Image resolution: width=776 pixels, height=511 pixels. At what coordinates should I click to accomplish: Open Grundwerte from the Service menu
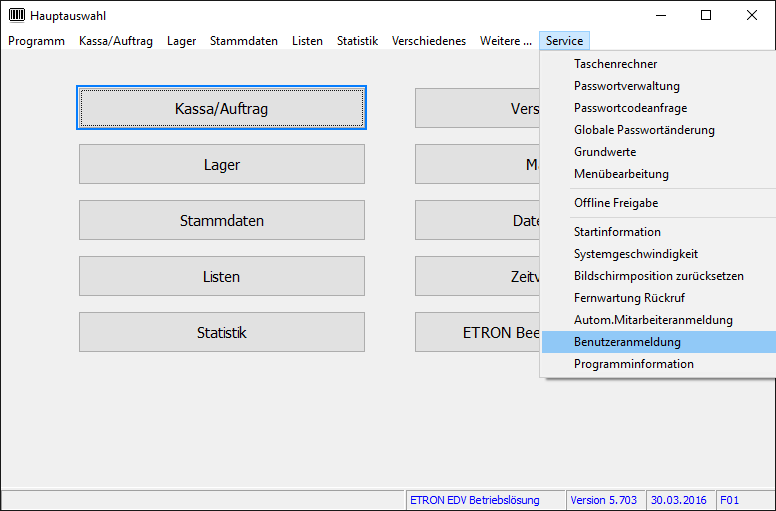(605, 152)
